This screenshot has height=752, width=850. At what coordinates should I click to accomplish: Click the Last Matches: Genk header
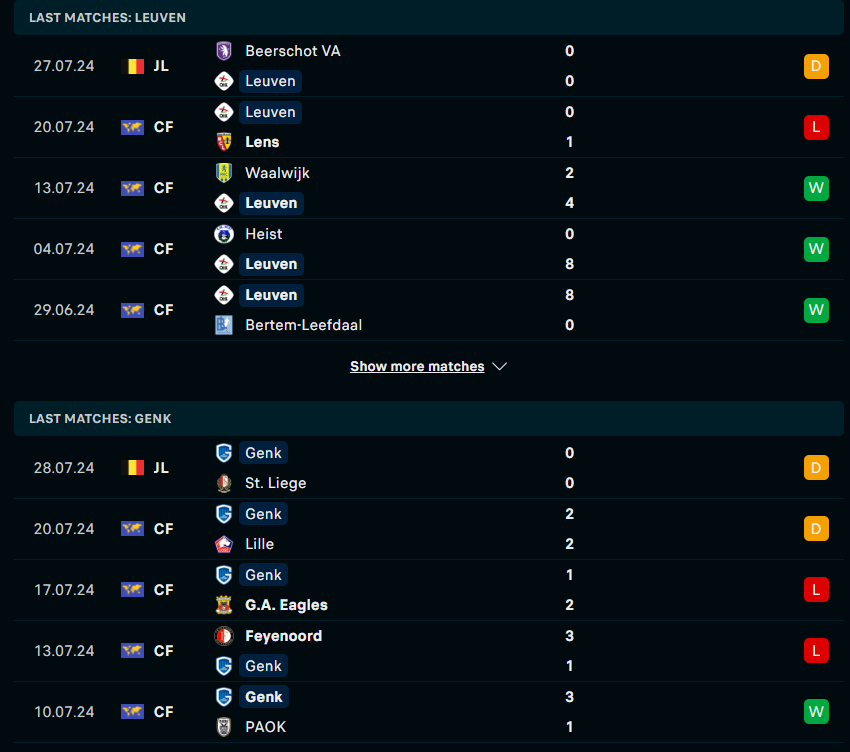(x=429, y=419)
